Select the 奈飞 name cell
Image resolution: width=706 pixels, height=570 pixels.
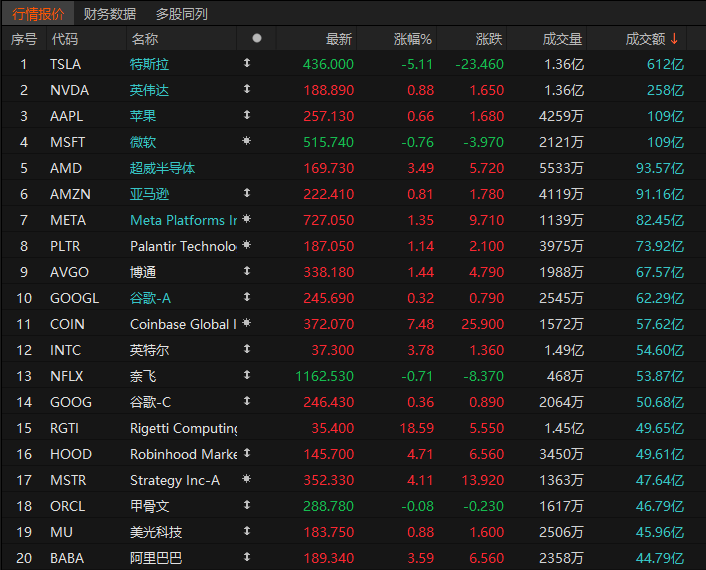pyautogui.click(x=143, y=376)
